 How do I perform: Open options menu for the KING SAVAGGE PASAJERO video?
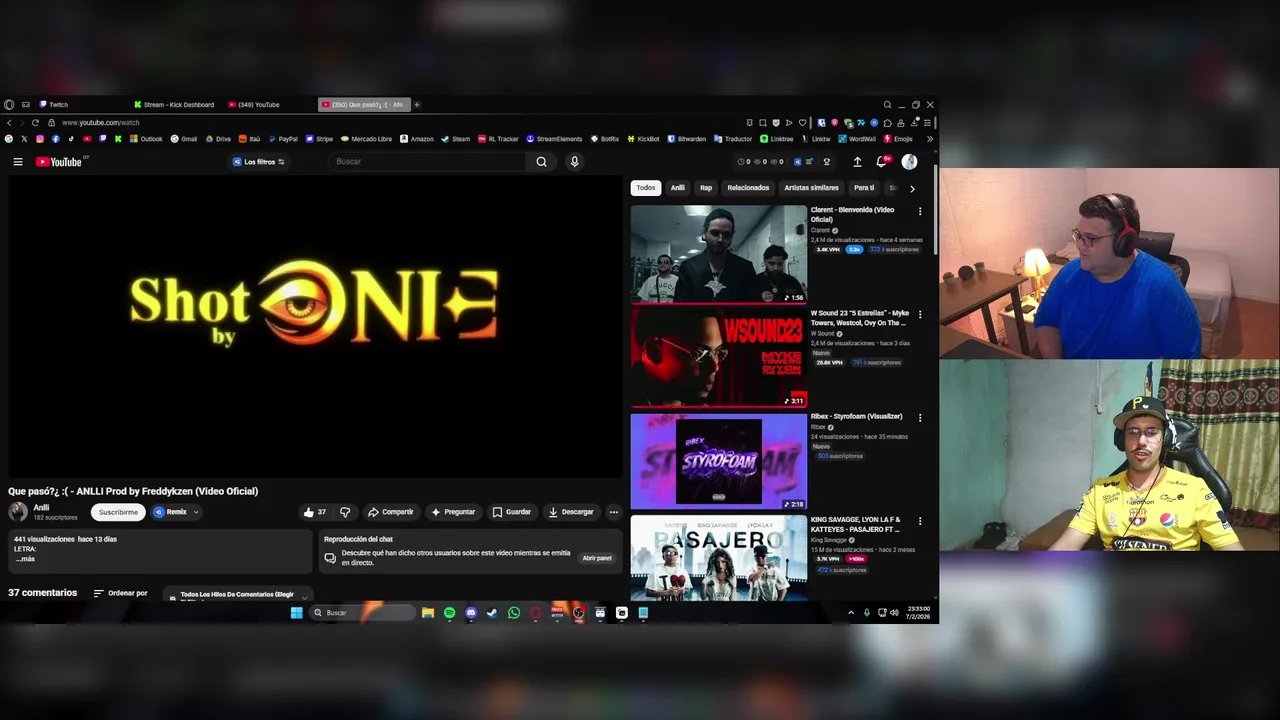point(920,521)
